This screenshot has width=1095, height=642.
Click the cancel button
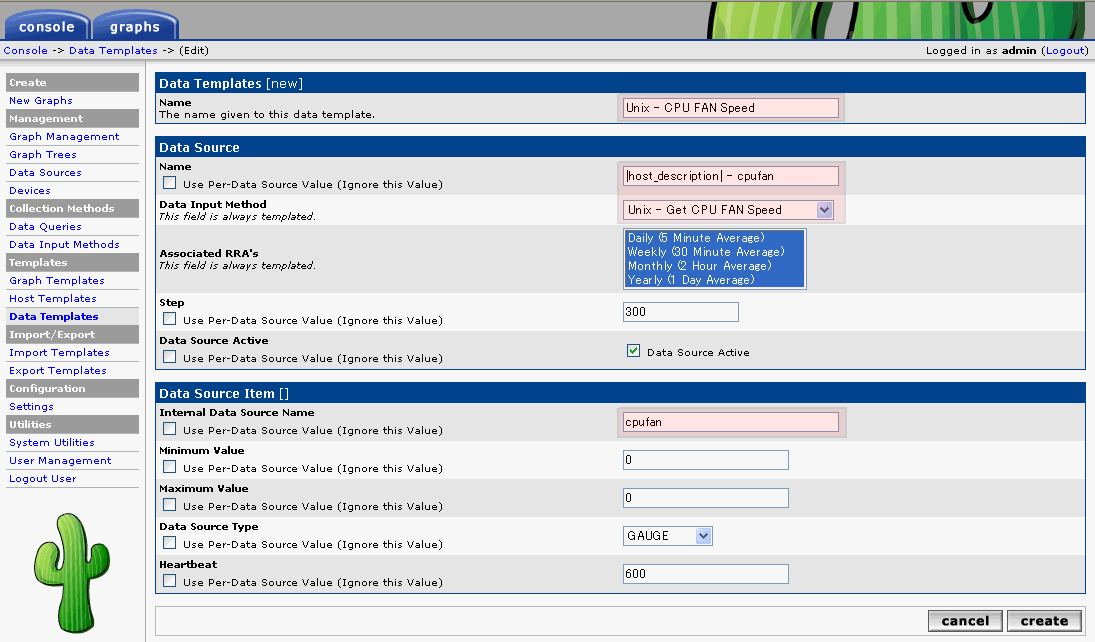pyautogui.click(x=965, y=621)
